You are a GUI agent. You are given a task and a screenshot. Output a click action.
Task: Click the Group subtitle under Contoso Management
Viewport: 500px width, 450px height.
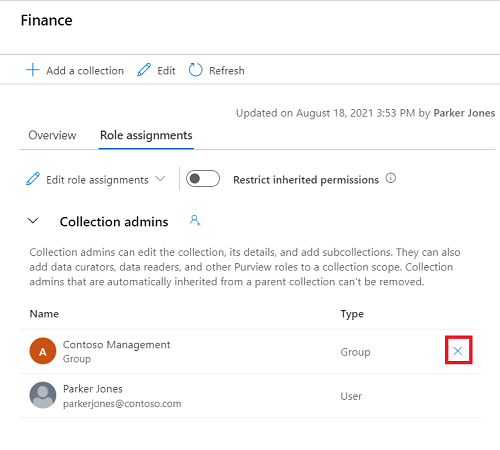pyautogui.click(x=77, y=359)
